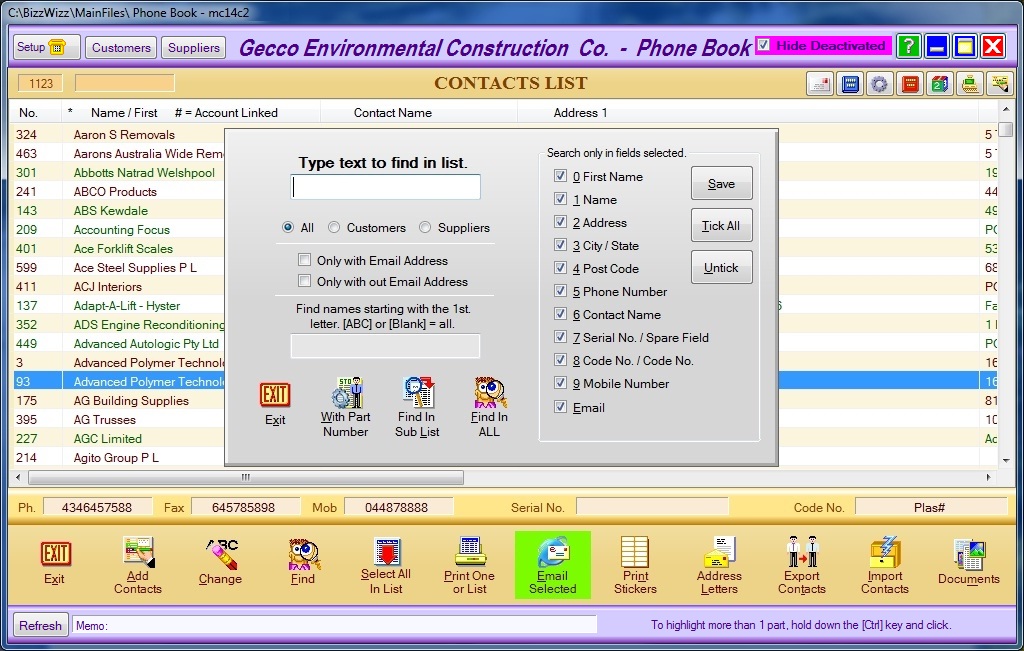Click the yellow card with pen toolbar icon
The image size is (1024, 651).
point(999,84)
